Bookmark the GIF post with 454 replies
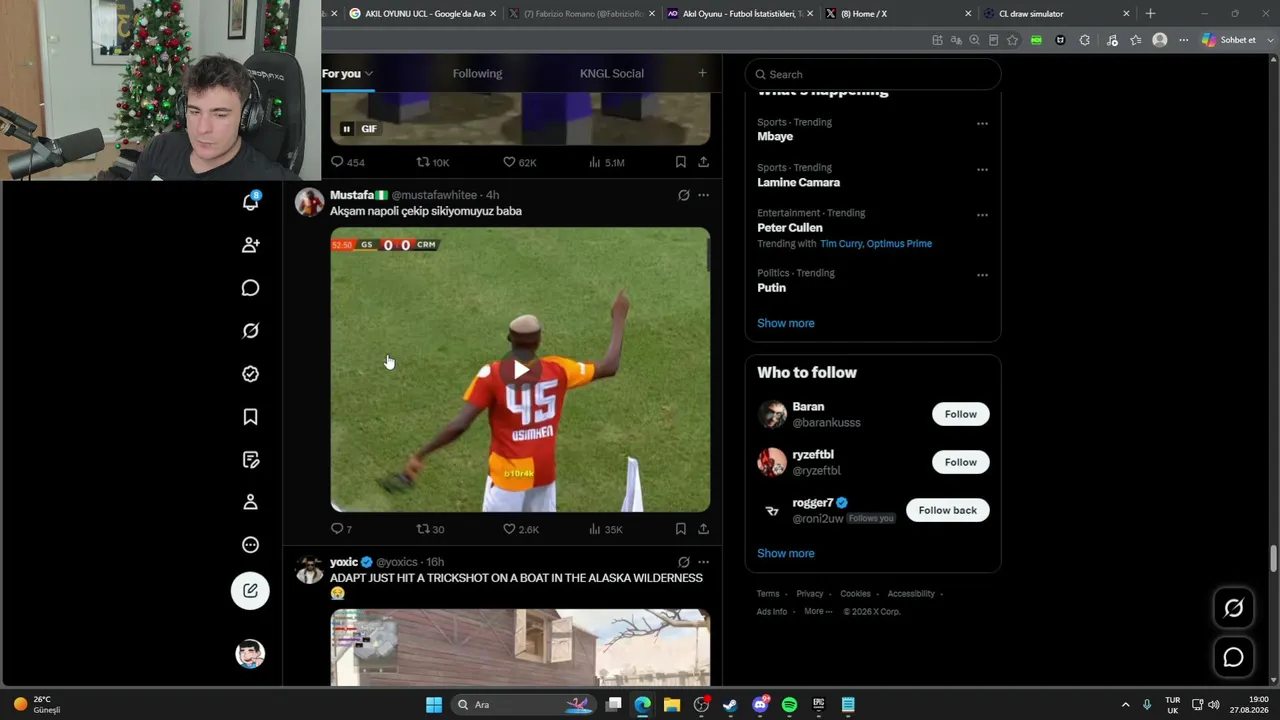 (x=680, y=162)
